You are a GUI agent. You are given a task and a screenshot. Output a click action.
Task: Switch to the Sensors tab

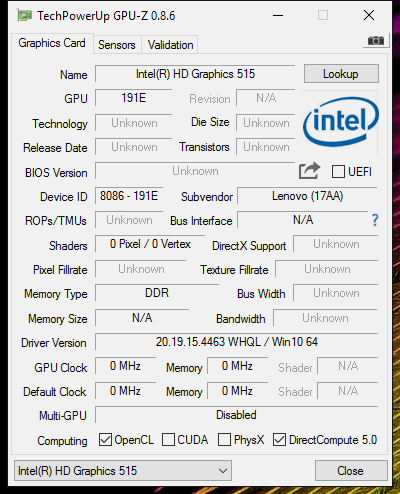point(117,45)
